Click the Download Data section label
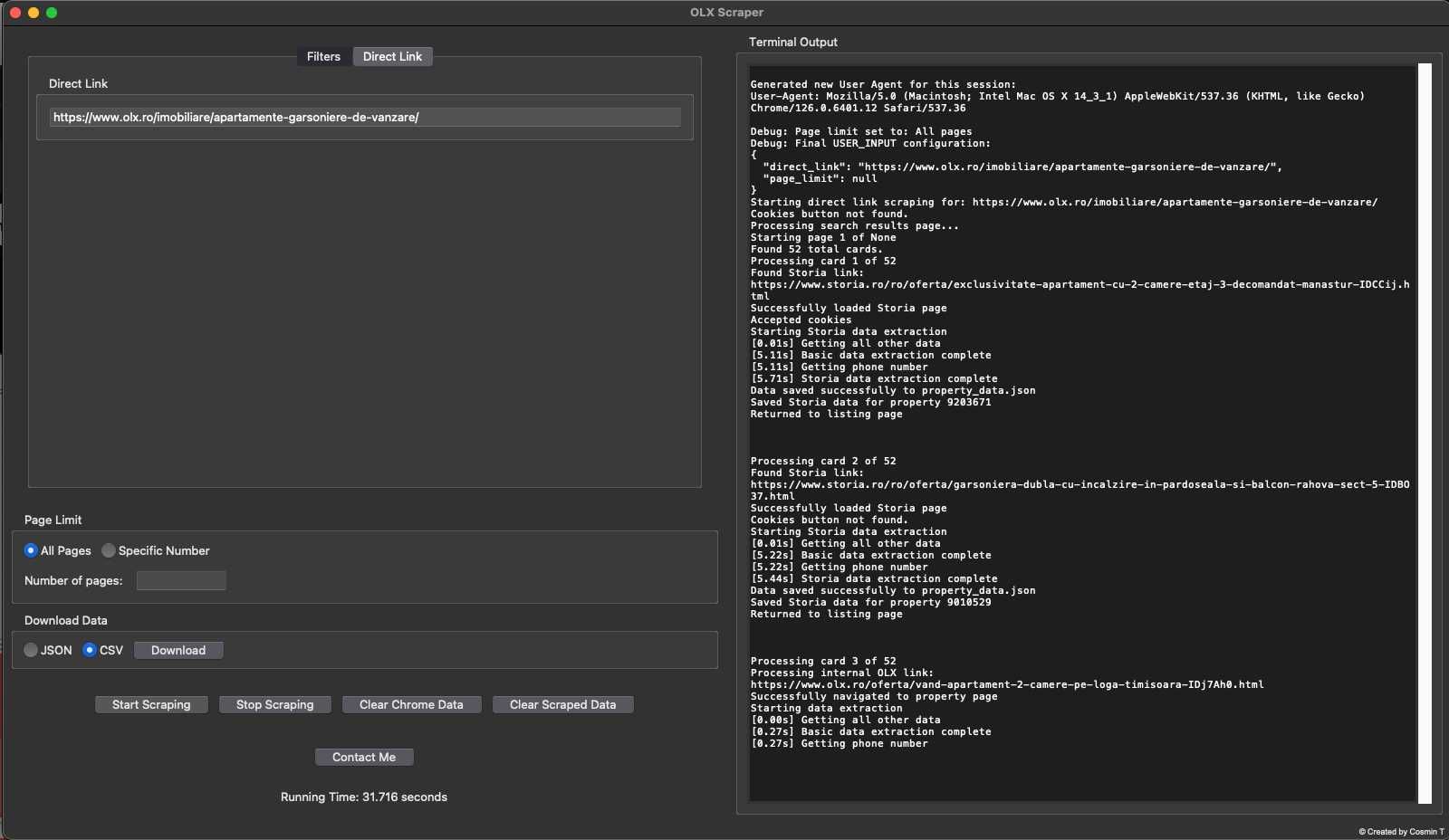Screen dimensions: 1449x840 (65, 620)
